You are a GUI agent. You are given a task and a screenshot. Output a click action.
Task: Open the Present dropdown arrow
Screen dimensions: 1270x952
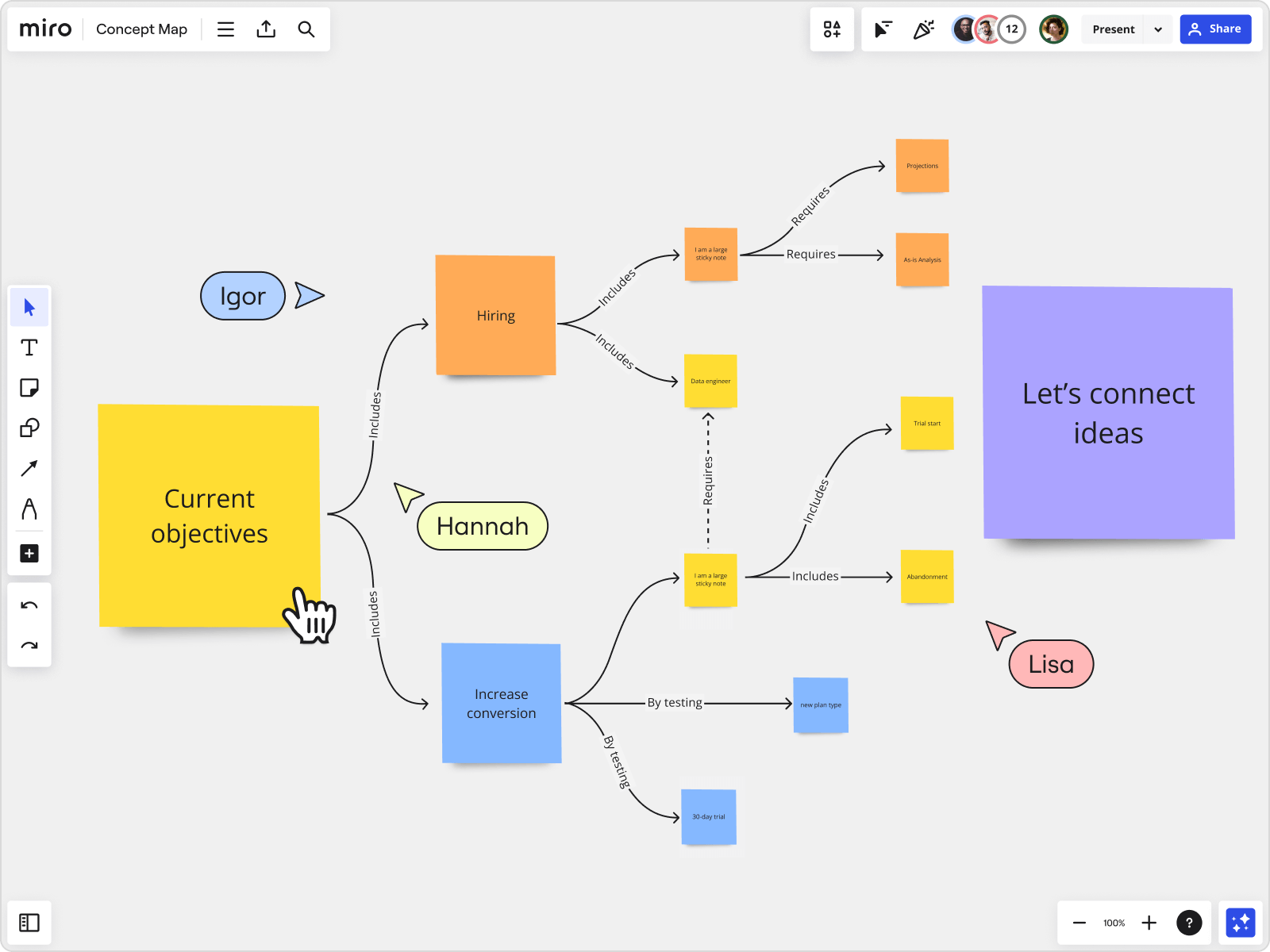pos(1158,29)
